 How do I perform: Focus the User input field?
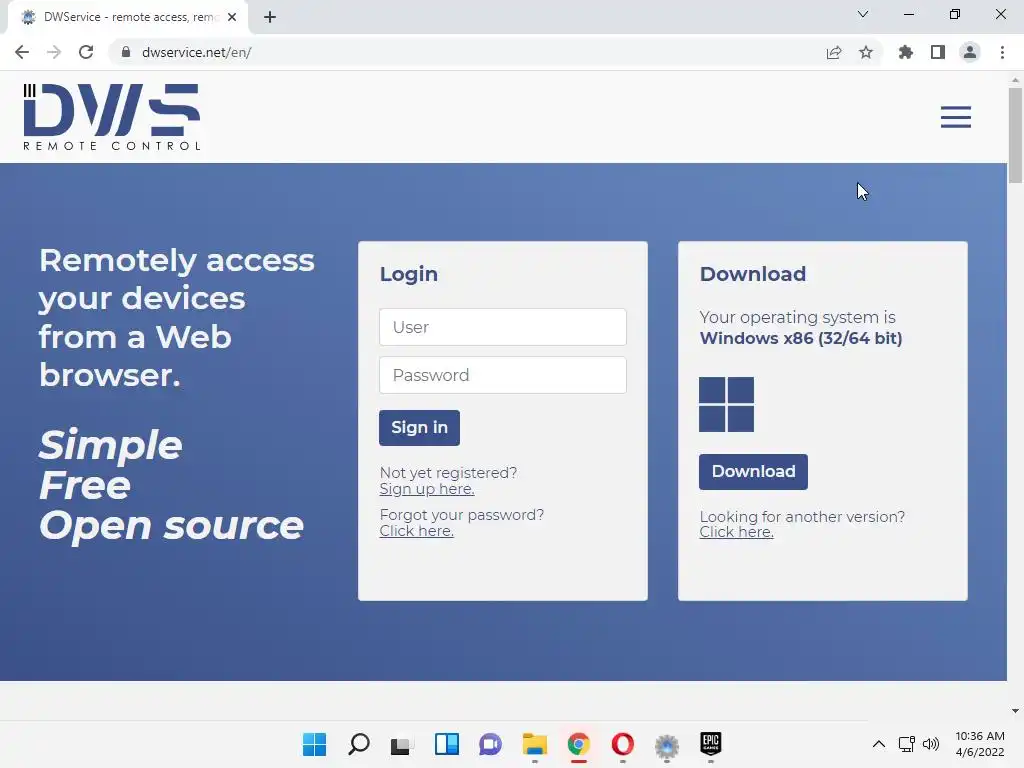(503, 327)
